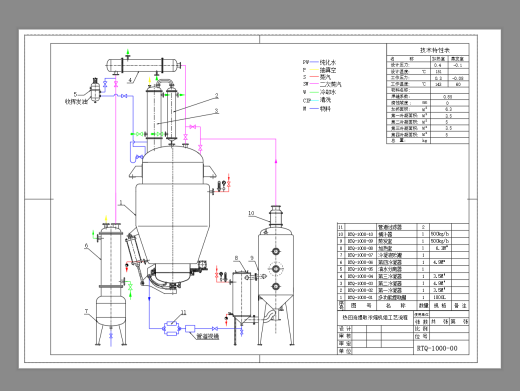Select the magenta SW 二次蒸汽 legend entry
This screenshot has width=520, height=391.
322,84
